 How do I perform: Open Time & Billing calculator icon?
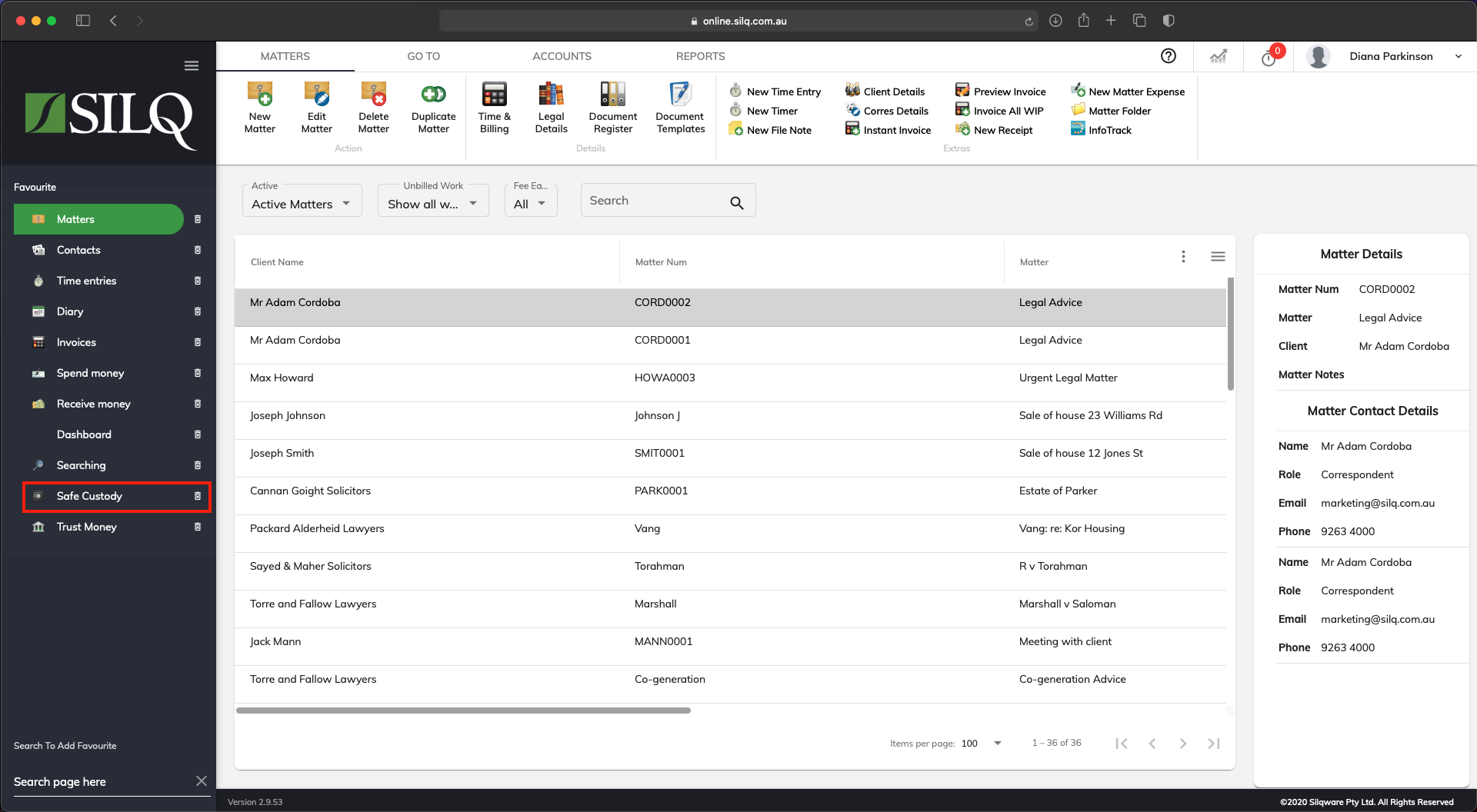pyautogui.click(x=494, y=95)
